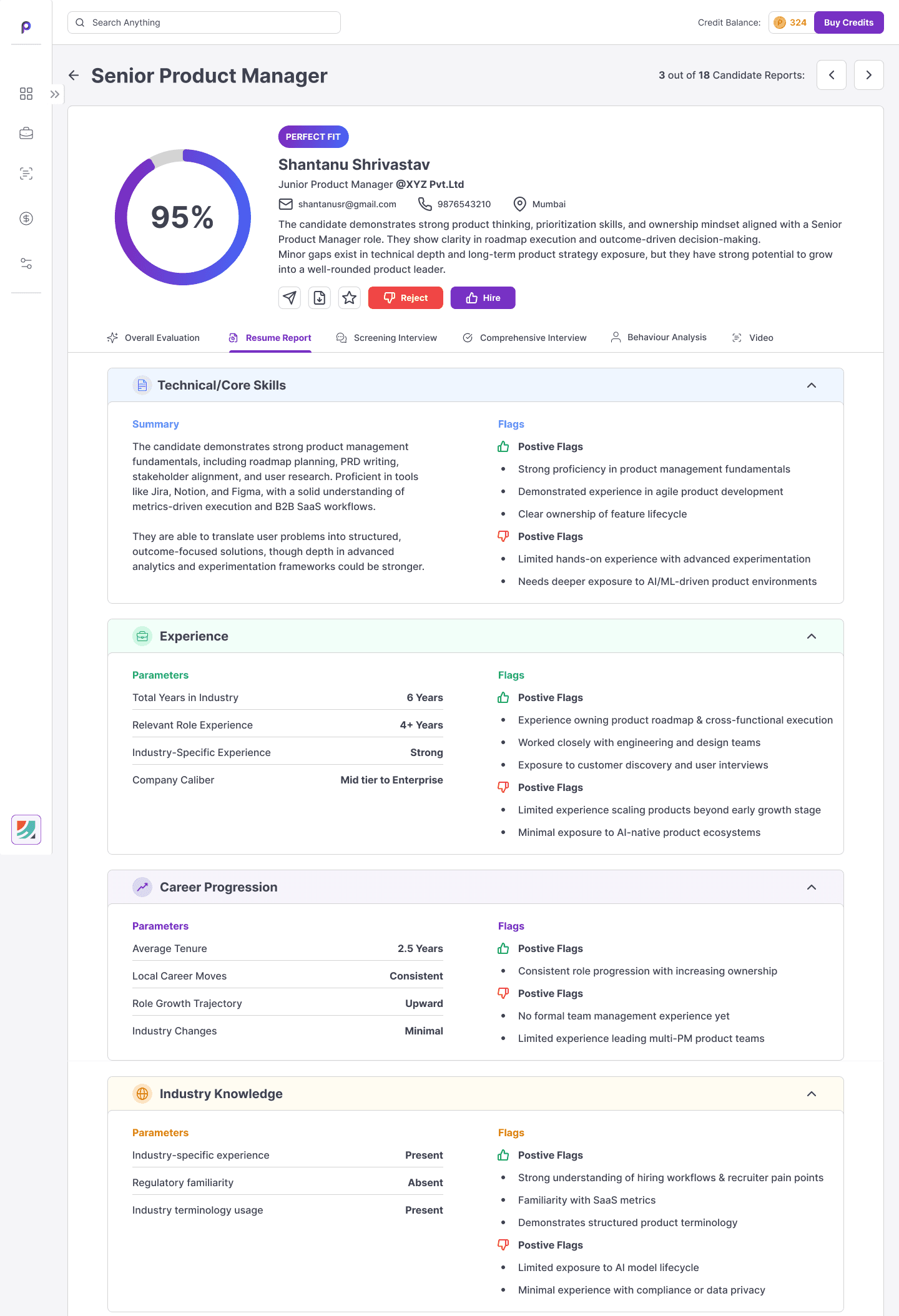The image size is (899, 1316).
Task: Open the scan candidates icon in sidebar
Action: (26, 174)
